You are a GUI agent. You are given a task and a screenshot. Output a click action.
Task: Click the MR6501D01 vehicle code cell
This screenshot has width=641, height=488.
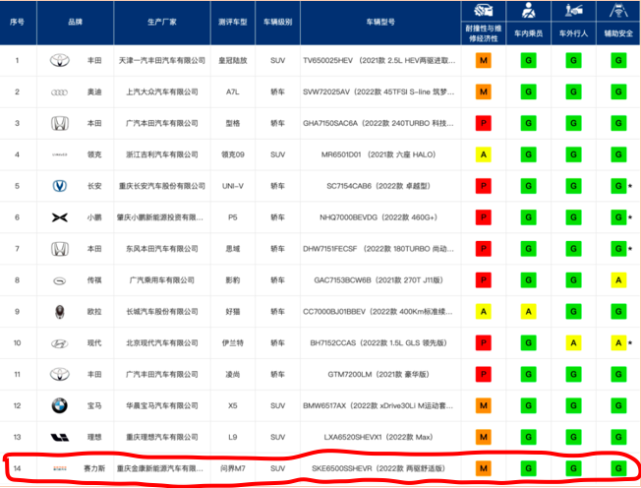click(x=379, y=155)
